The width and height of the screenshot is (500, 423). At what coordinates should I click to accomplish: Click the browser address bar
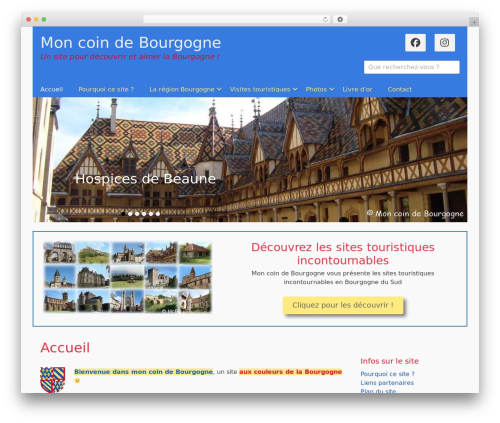tap(237, 19)
